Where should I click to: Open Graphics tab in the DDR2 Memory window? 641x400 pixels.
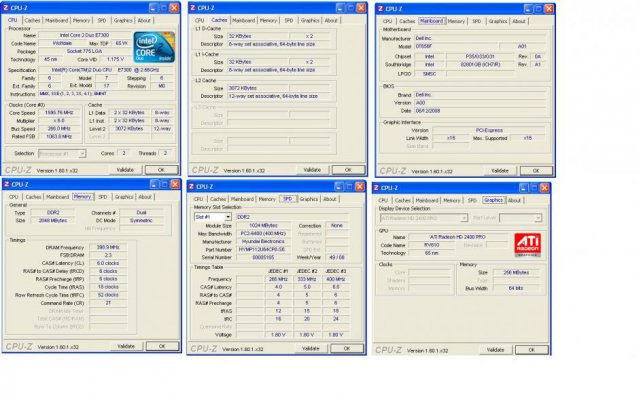pos(123,197)
